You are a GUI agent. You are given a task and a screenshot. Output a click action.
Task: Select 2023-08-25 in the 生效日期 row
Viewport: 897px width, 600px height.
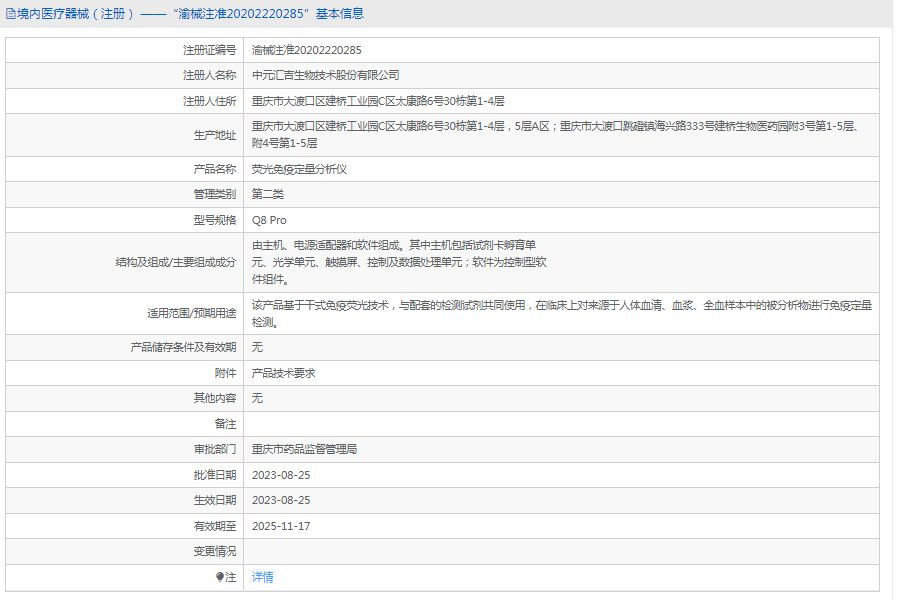pyautogui.click(x=281, y=500)
